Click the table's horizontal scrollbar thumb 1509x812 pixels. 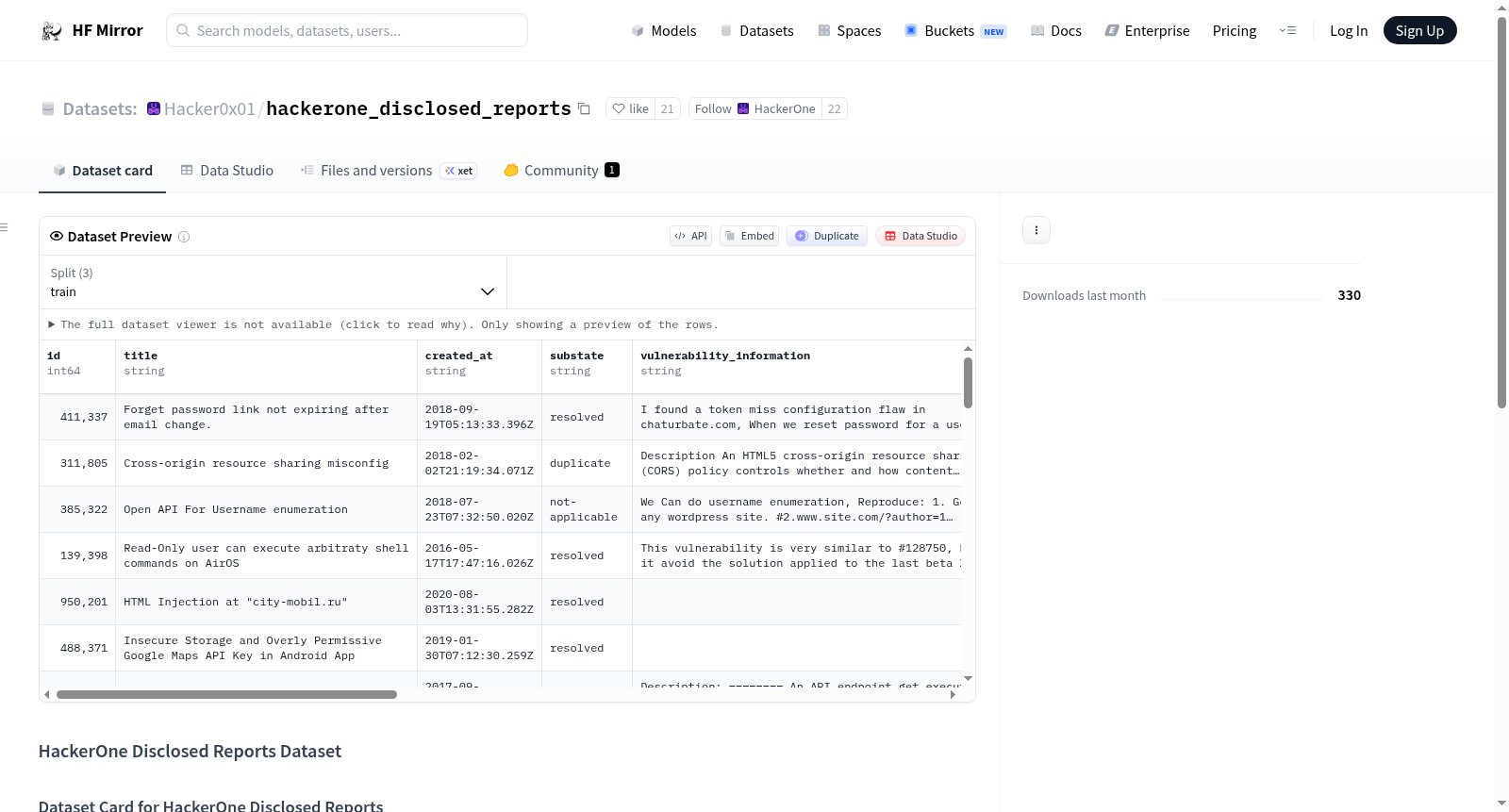click(226, 695)
